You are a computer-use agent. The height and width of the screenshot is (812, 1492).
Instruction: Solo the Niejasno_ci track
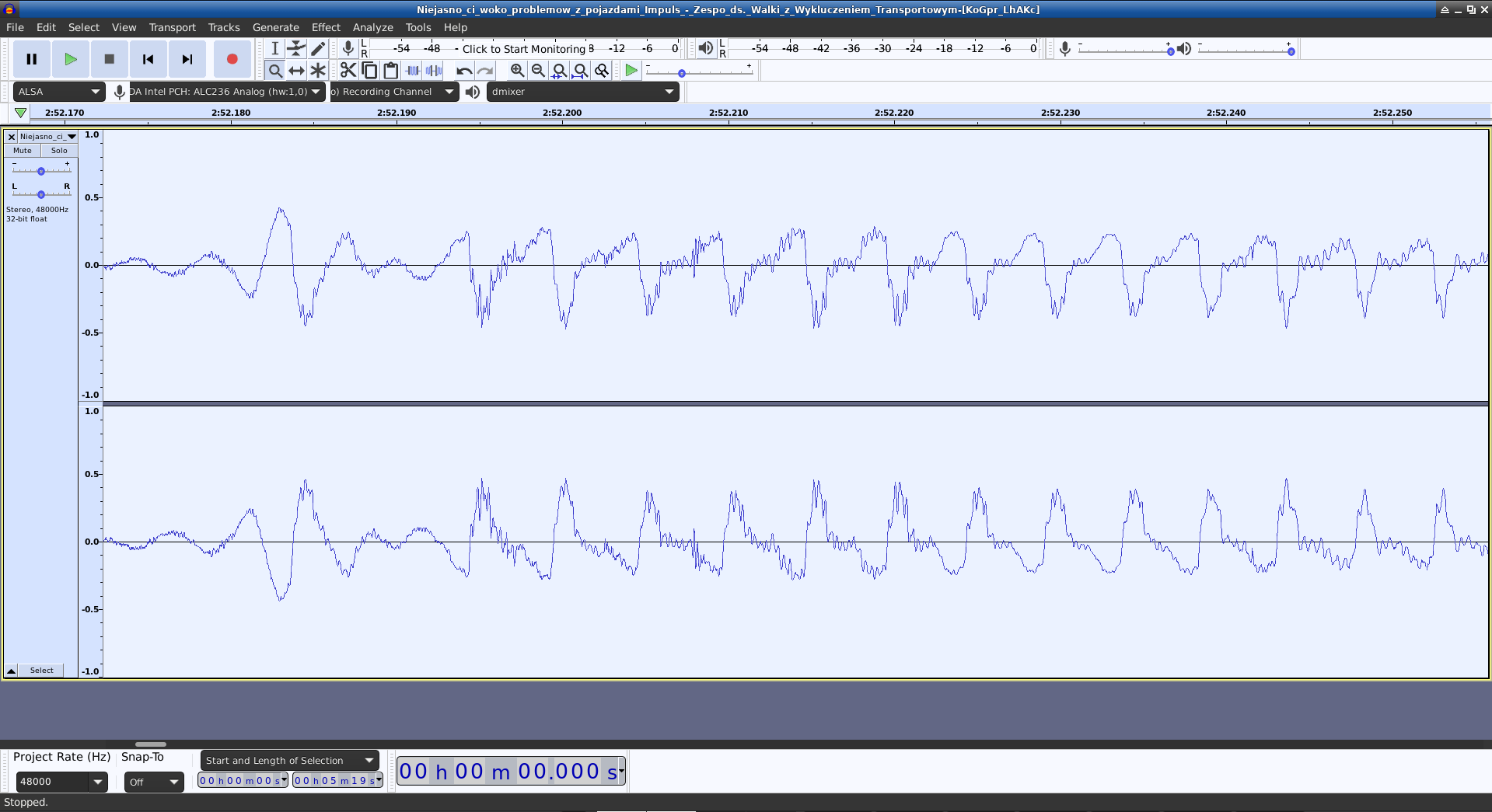click(x=59, y=151)
